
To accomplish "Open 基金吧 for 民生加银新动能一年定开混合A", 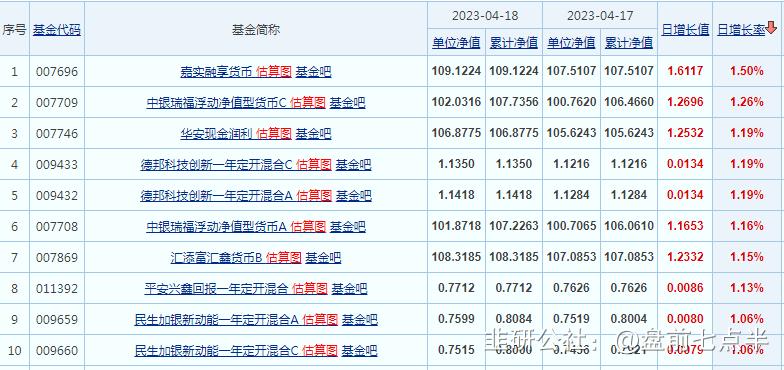I will tap(360, 320).
